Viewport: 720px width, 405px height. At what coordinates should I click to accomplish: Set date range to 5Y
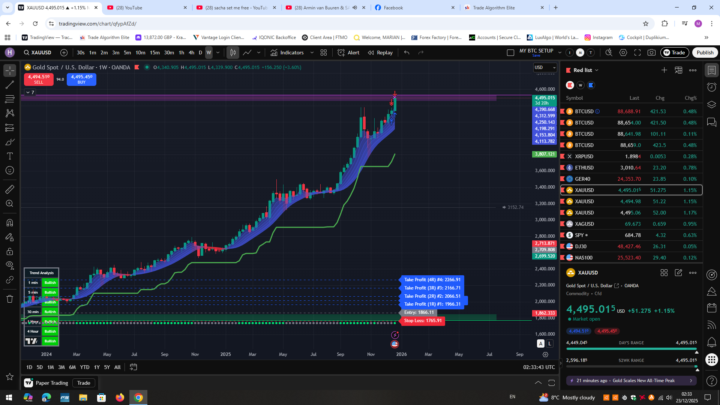tap(107, 367)
